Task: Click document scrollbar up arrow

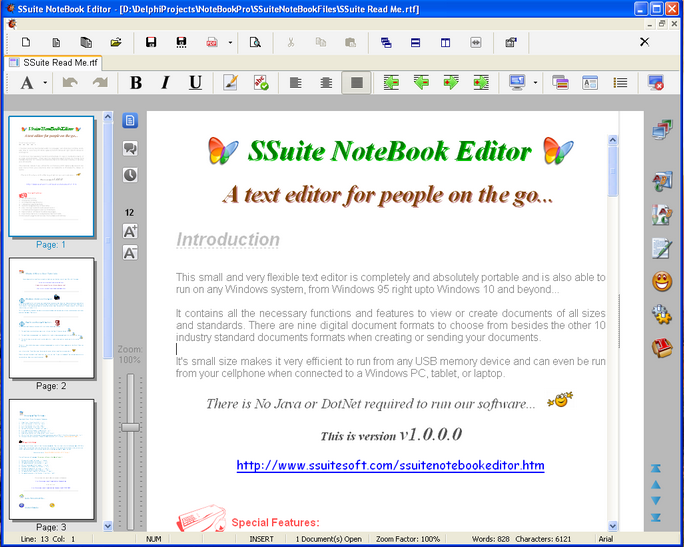Action: (612, 140)
